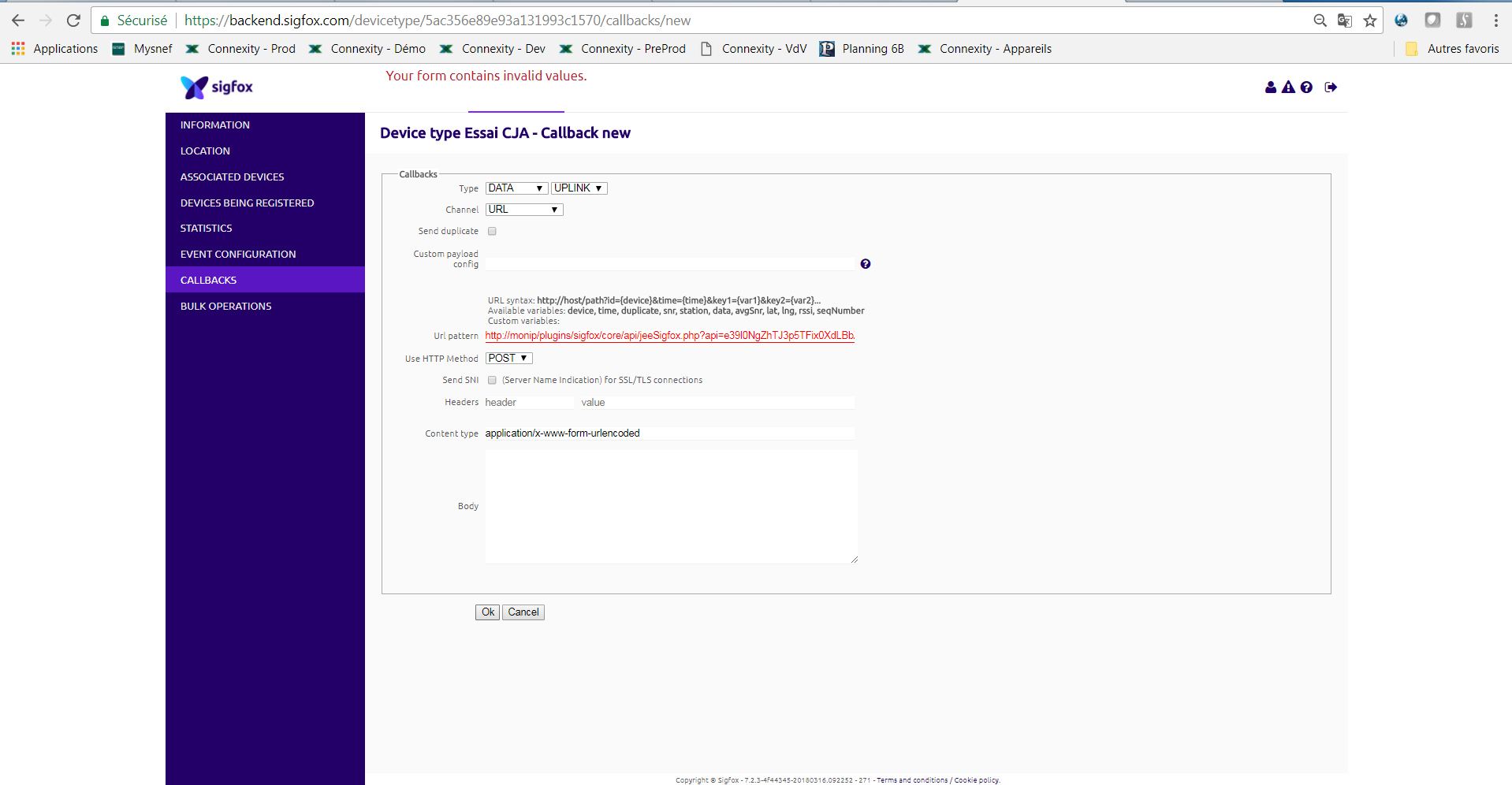
Task: Bookmark this page with the star icon
Action: pyautogui.click(x=1370, y=20)
